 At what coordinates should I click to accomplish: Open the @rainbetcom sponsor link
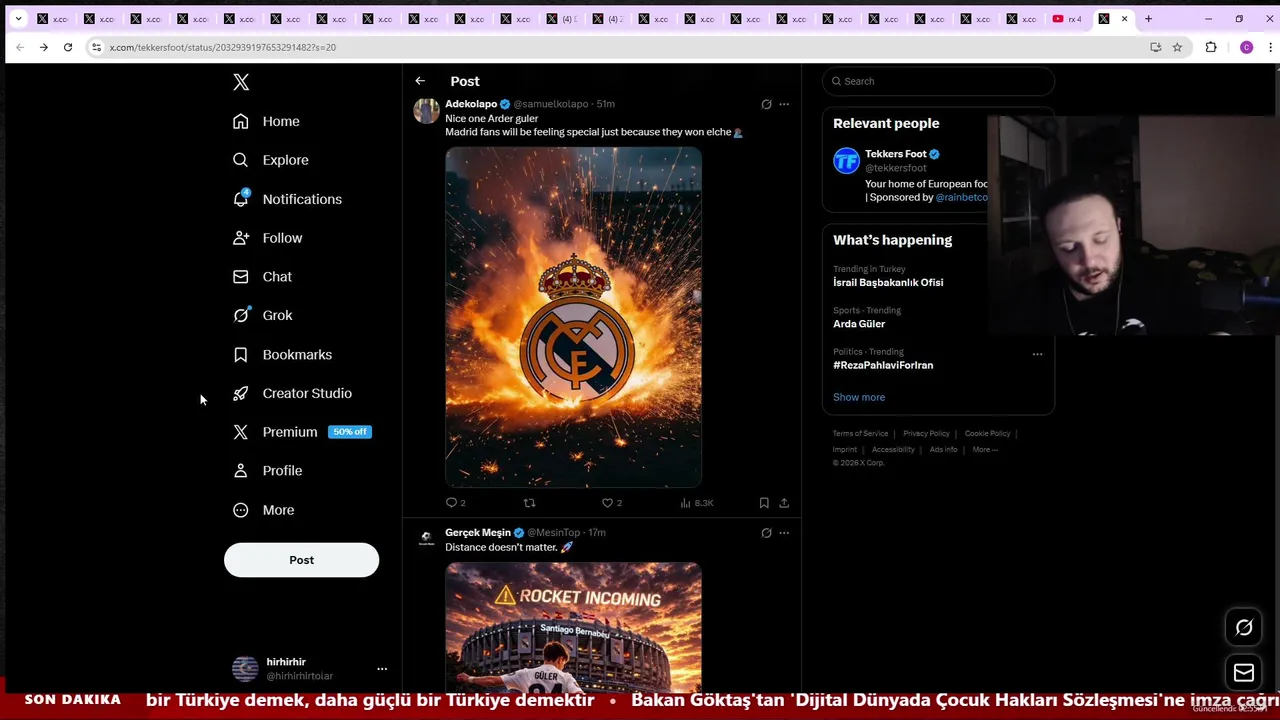click(x=961, y=198)
